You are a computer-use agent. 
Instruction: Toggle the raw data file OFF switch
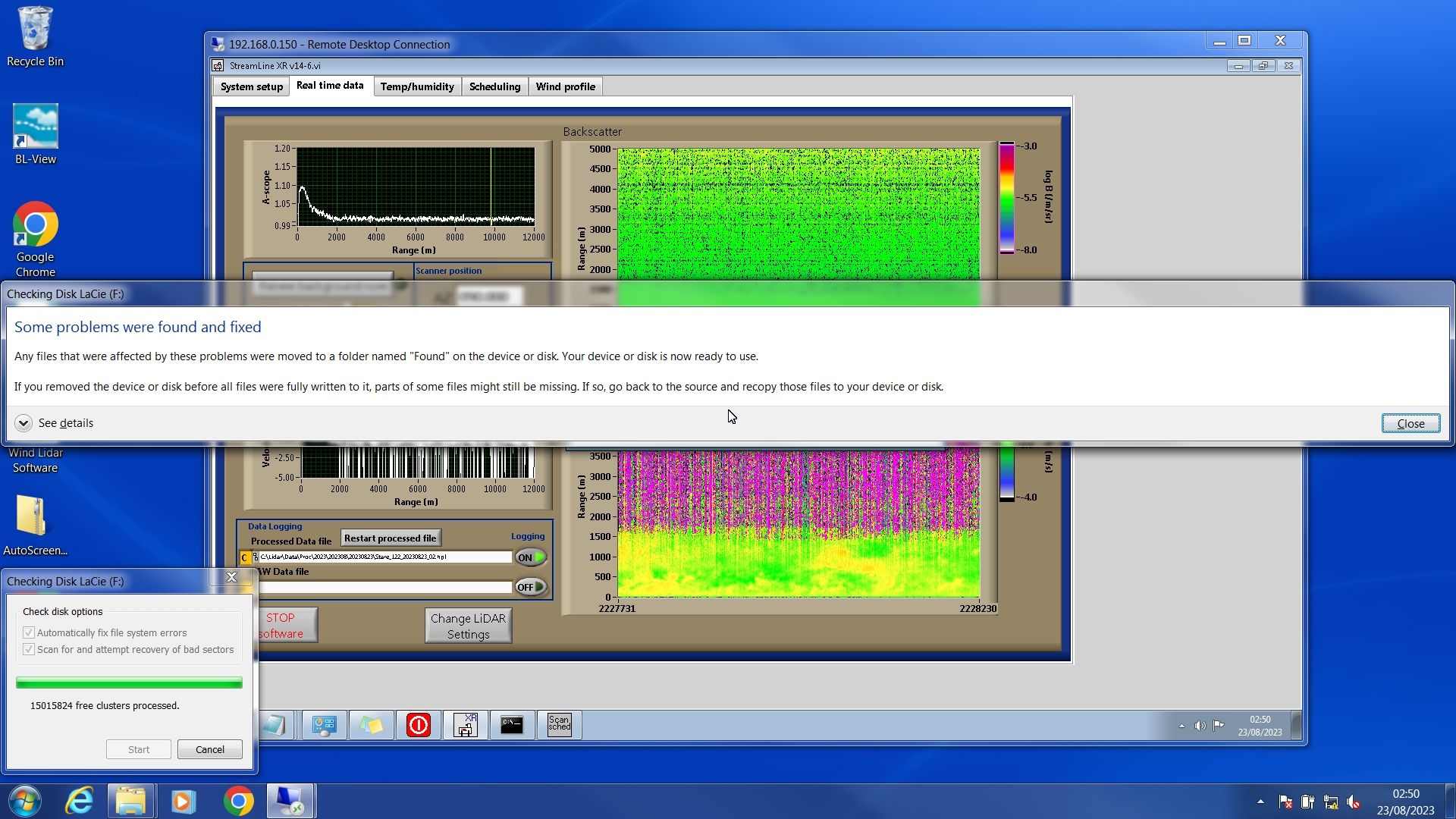(x=531, y=587)
